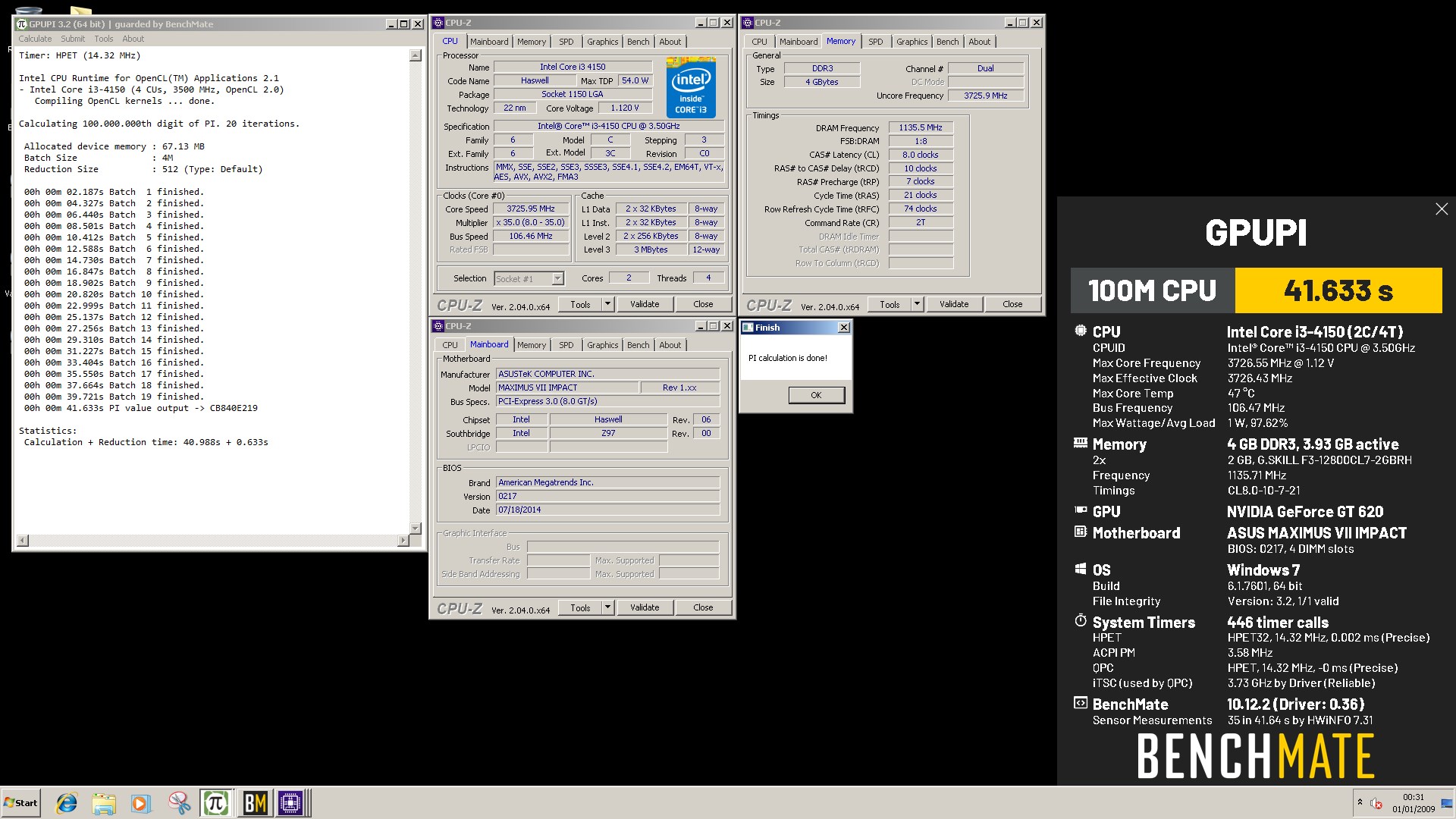Click GPUPI horizontal scrollbar left arrow
This screenshot has width=1456, height=819.
[x=23, y=541]
